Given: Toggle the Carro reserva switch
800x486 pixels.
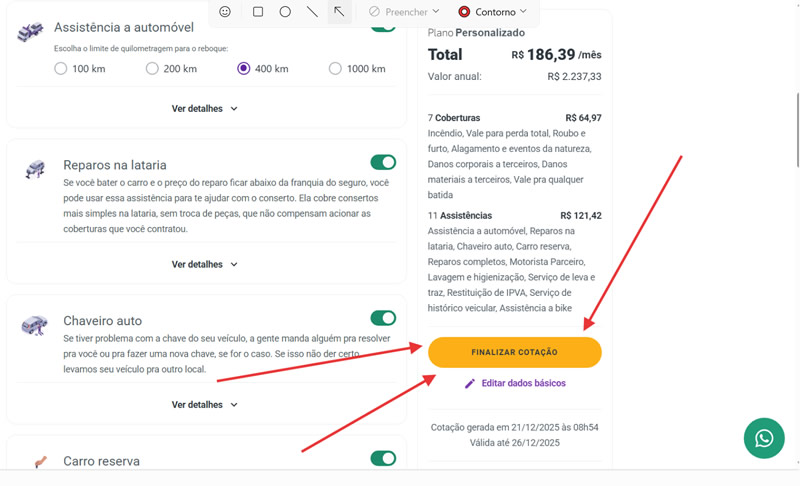Looking at the screenshot, I should pos(383,458).
